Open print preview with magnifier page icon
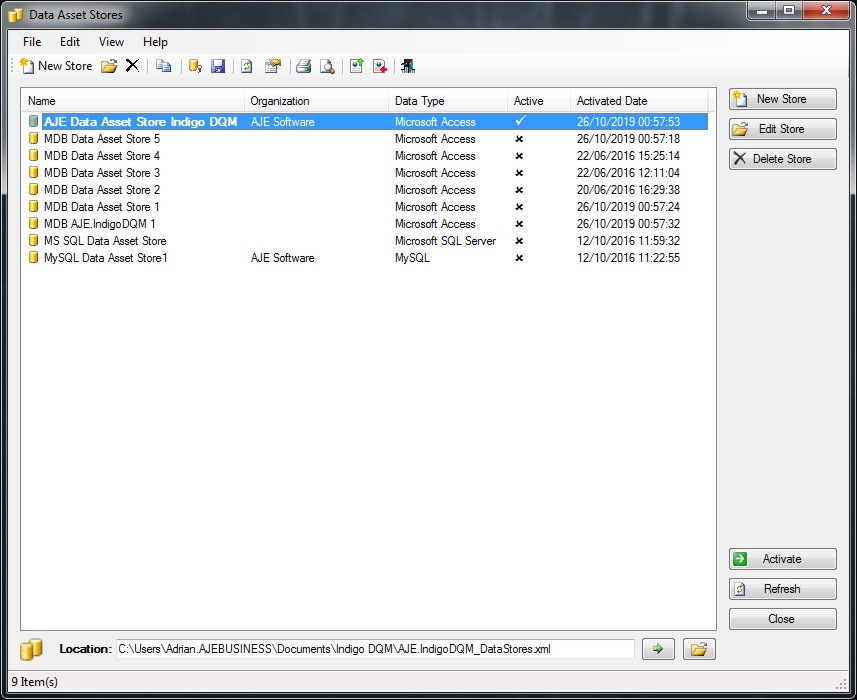 [326, 66]
